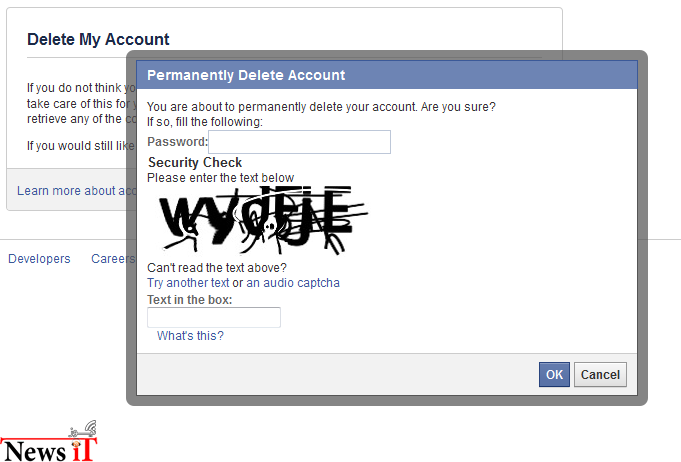Focus the 'Text in the box' captcha field

214,317
